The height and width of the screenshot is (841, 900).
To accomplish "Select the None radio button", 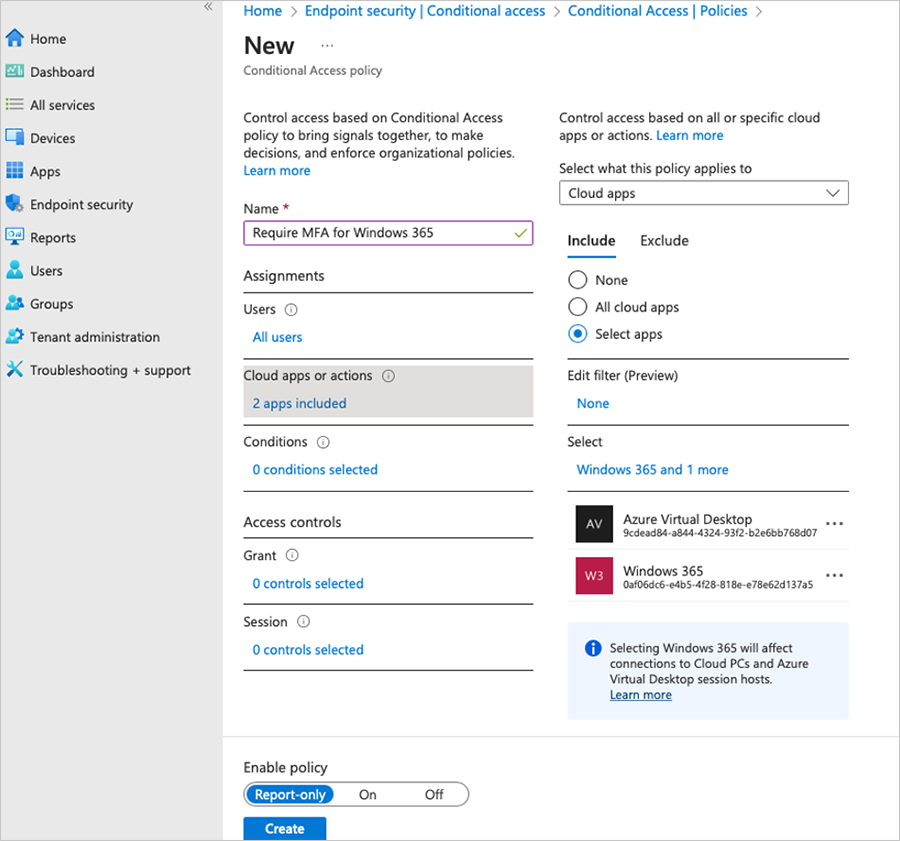I will pyautogui.click(x=577, y=280).
